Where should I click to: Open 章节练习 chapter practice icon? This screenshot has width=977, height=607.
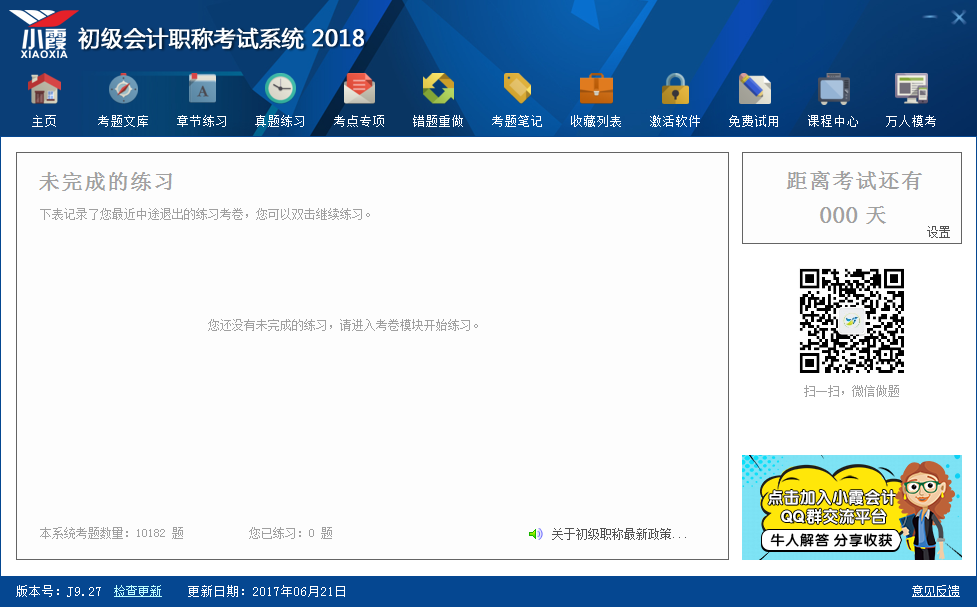click(202, 90)
